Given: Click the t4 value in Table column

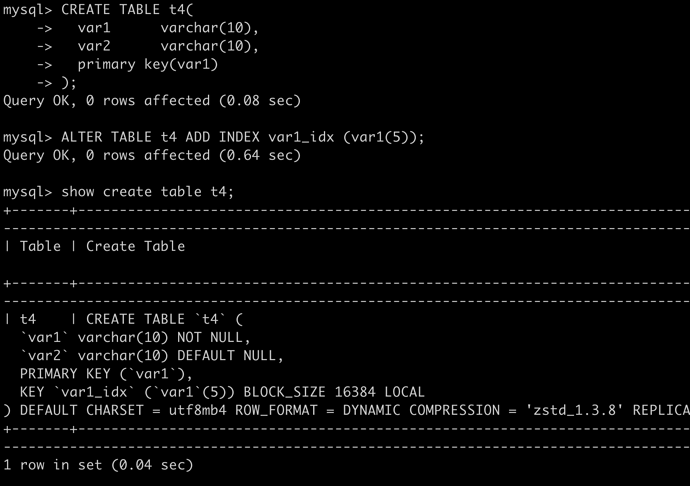Looking at the screenshot, I should coord(28,319).
